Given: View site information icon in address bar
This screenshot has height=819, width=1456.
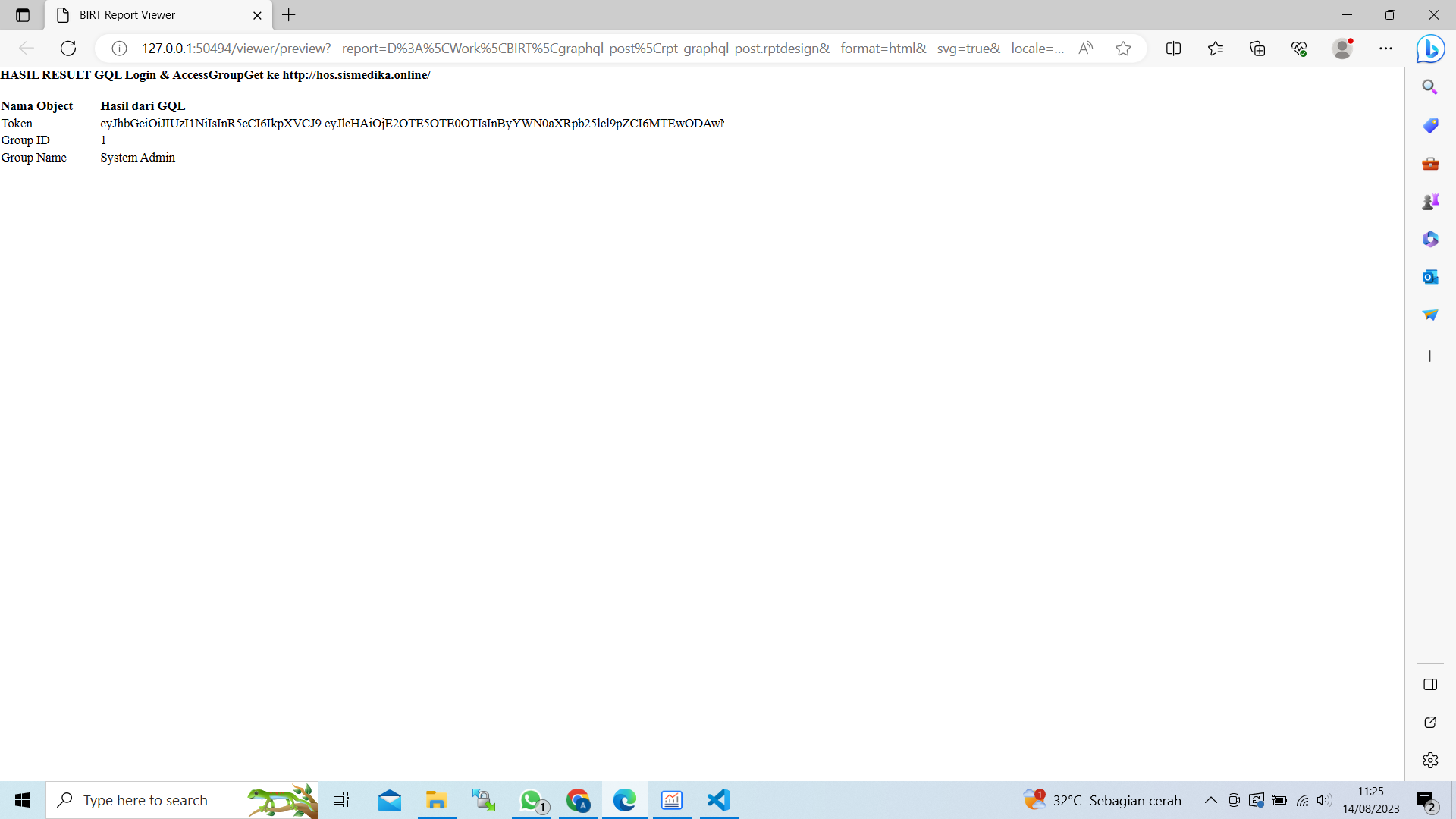Looking at the screenshot, I should point(119,49).
